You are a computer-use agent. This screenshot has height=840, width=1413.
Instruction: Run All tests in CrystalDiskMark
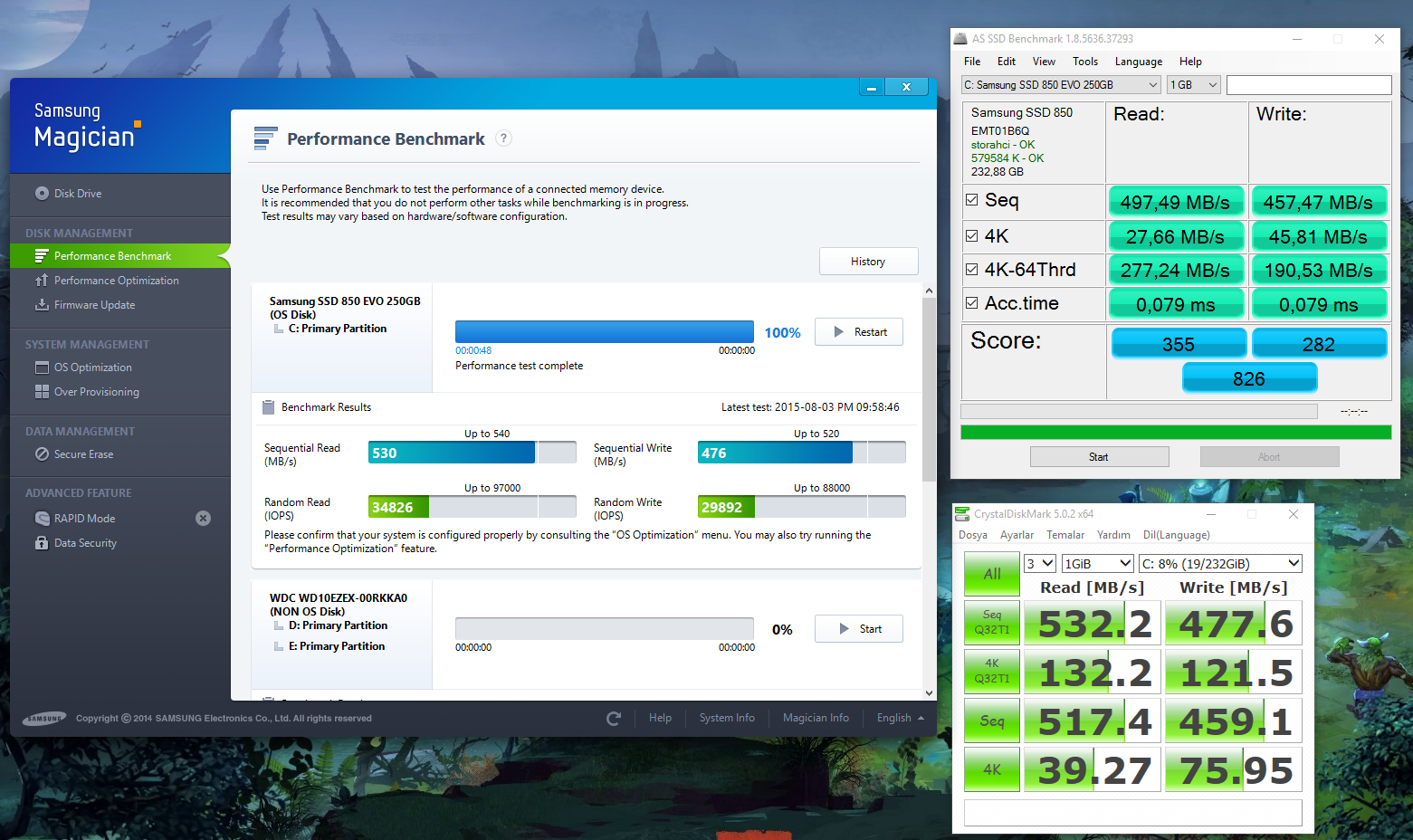point(992,574)
